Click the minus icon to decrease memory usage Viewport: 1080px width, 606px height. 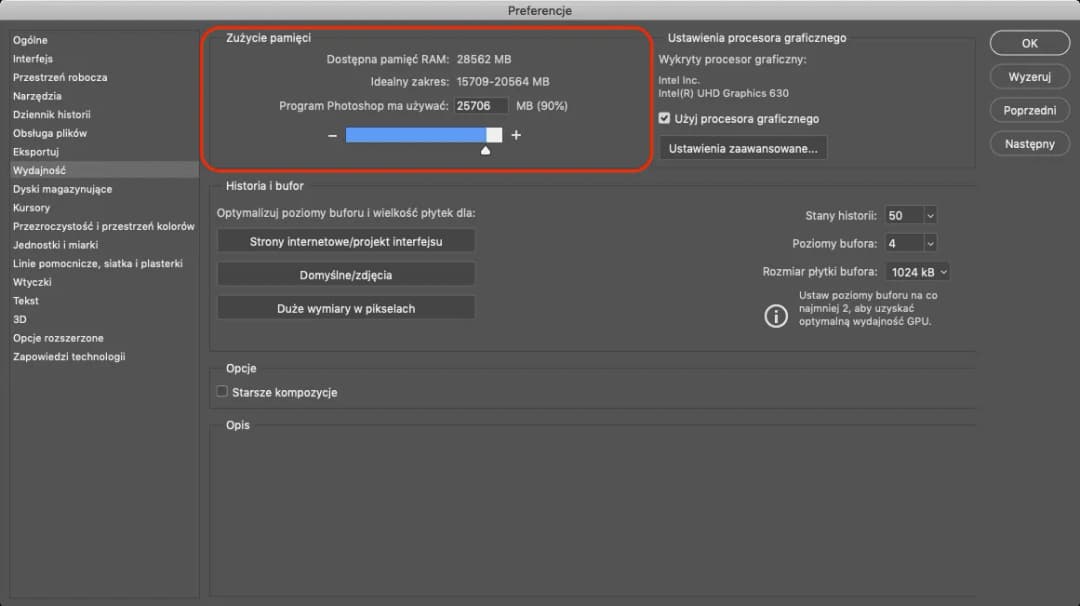332,134
